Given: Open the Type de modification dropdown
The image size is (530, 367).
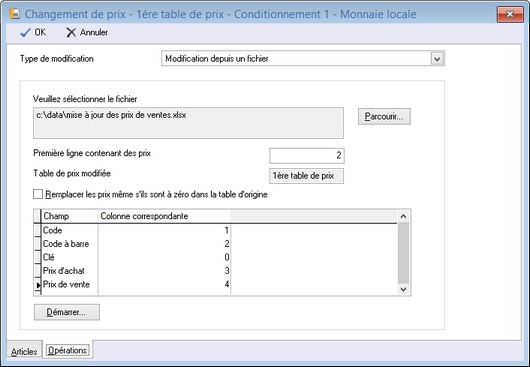Looking at the screenshot, I should (x=437, y=59).
